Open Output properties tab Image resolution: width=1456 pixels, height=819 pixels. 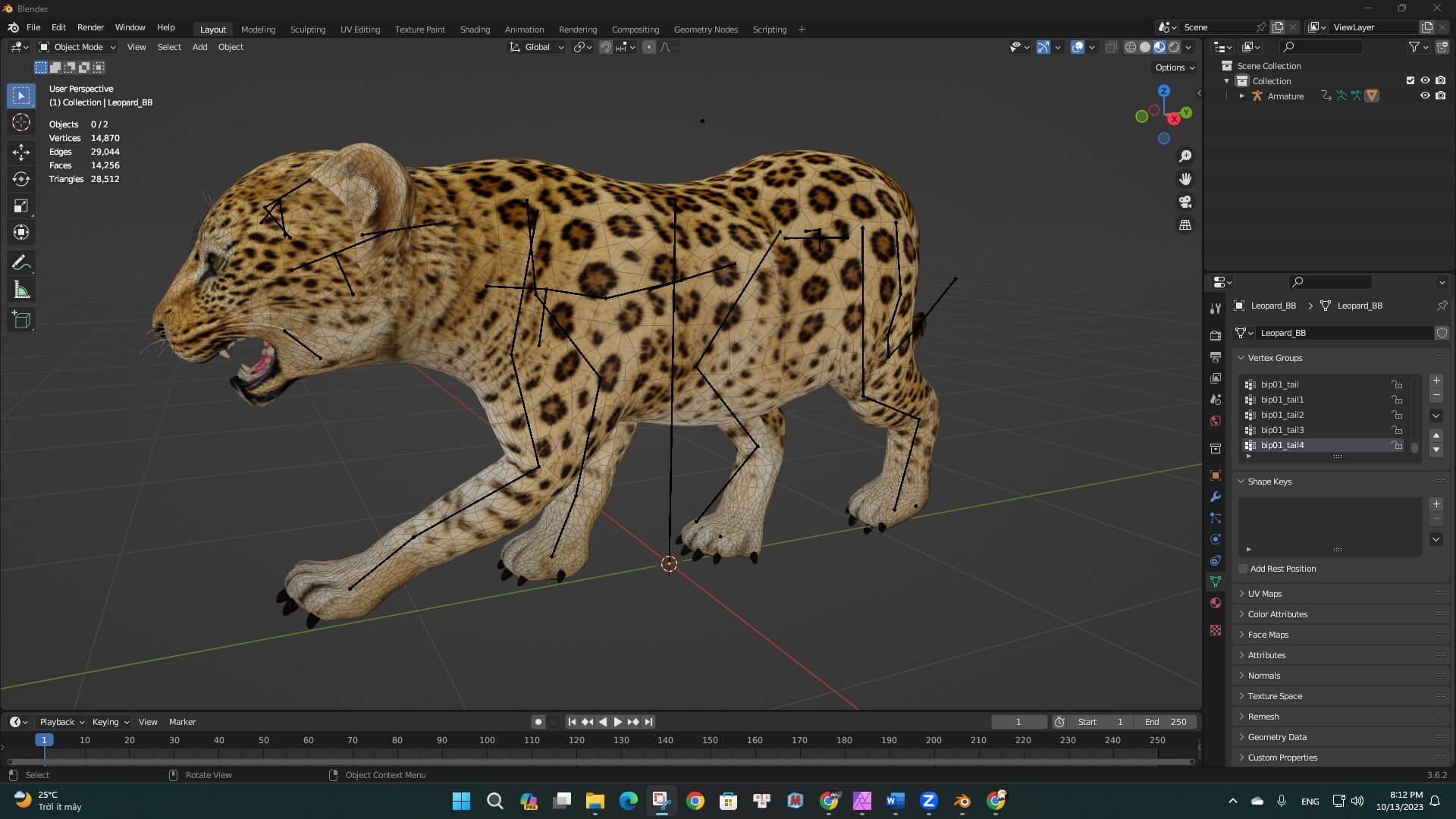click(1216, 356)
